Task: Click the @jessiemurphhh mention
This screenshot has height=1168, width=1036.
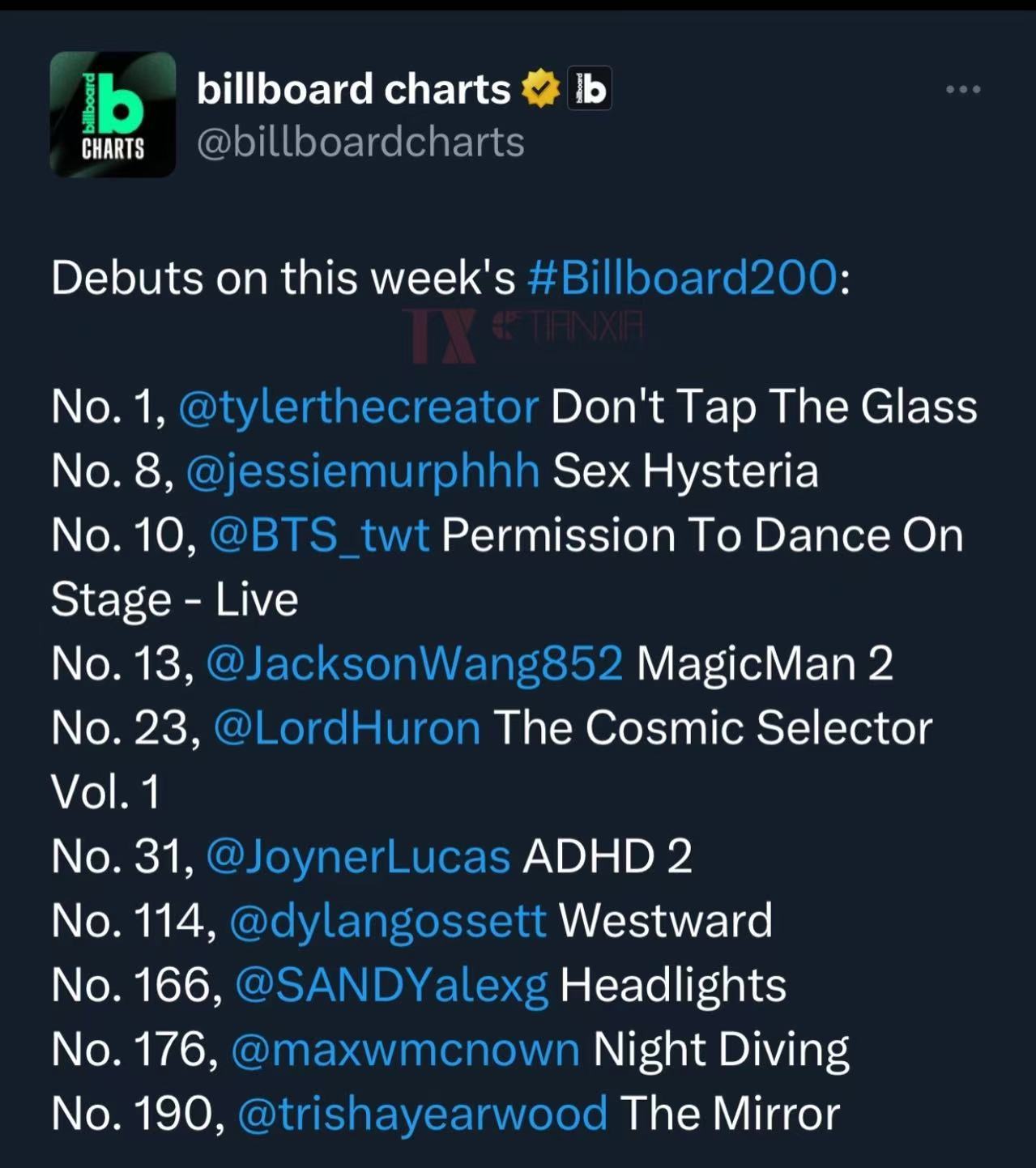Action: pos(362,471)
